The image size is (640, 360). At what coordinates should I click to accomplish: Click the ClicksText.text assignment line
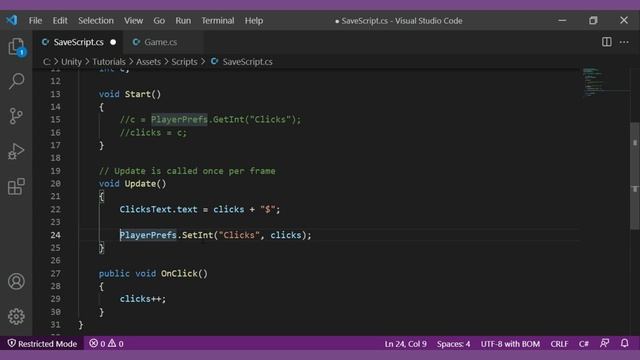point(200,209)
